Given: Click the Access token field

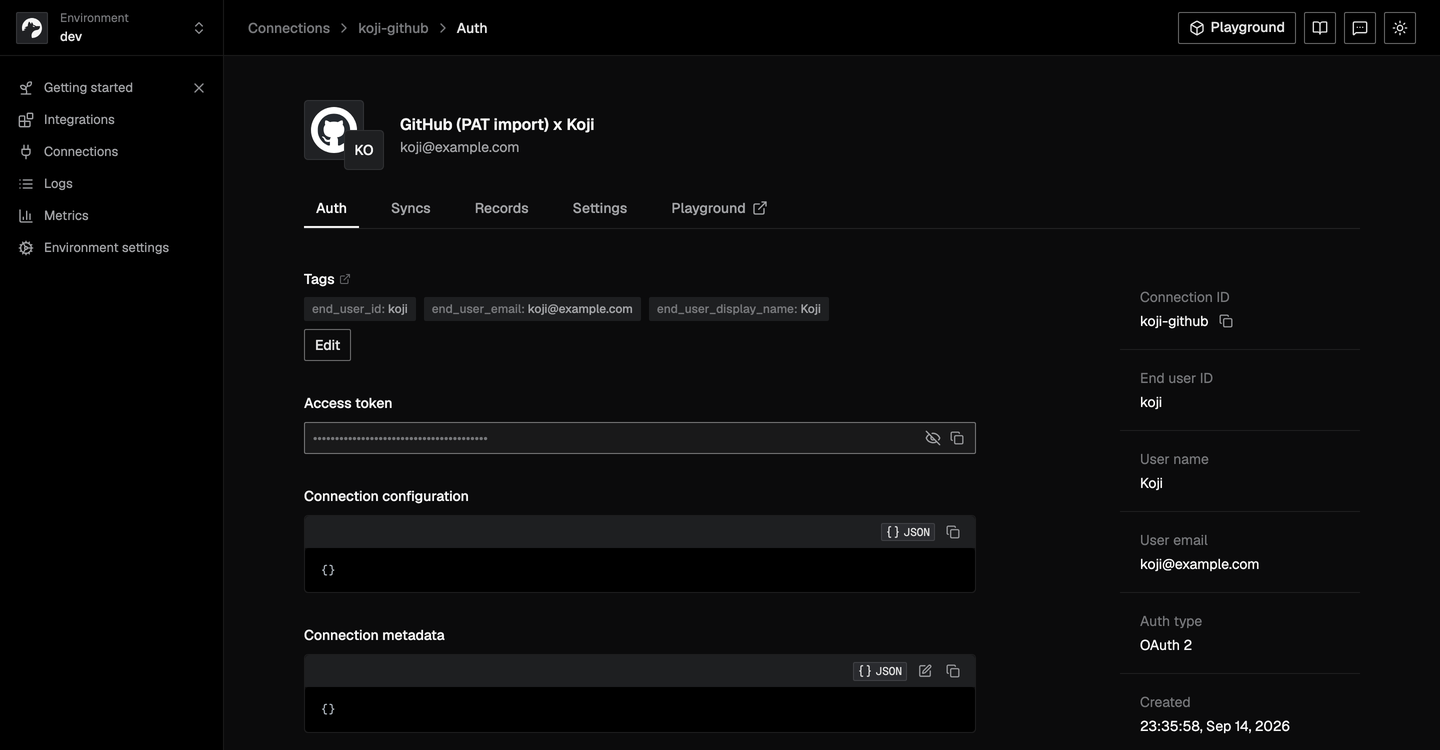Looking at the screenshot, I should pos(640,438).
